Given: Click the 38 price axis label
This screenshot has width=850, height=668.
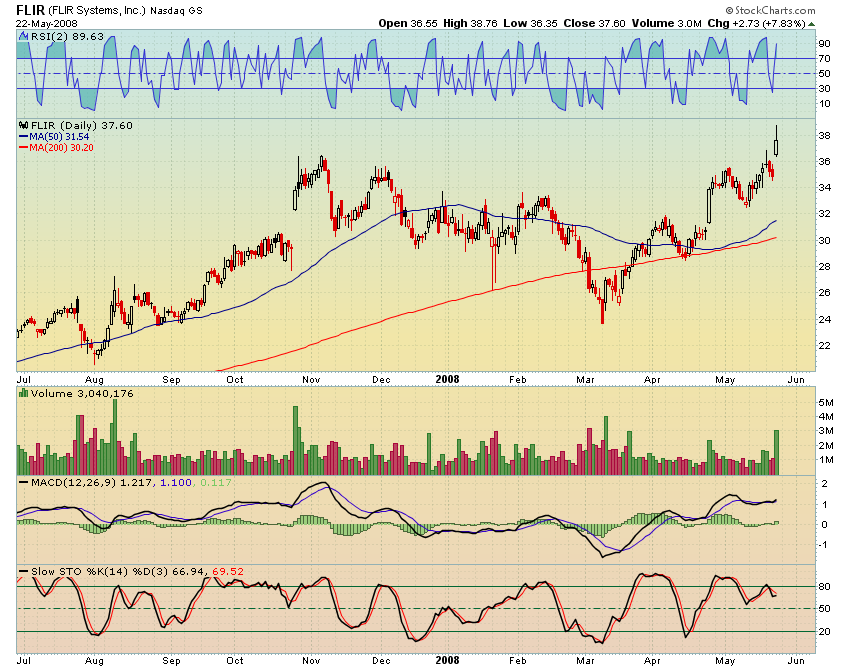Looking at the screenshot, I should [x=825, y=136].
